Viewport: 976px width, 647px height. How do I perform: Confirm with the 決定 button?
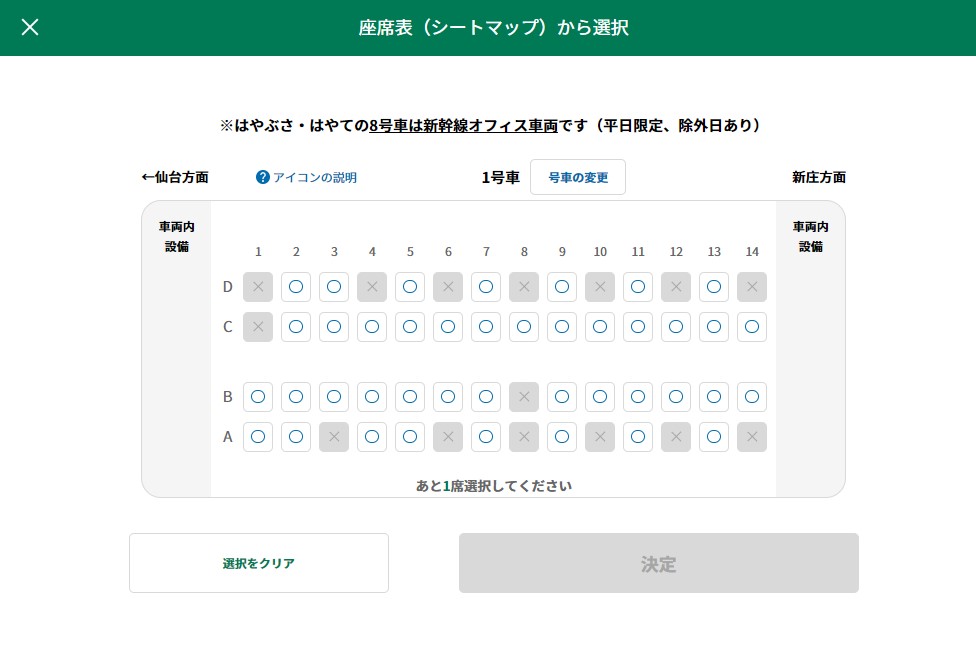point(659,563)
